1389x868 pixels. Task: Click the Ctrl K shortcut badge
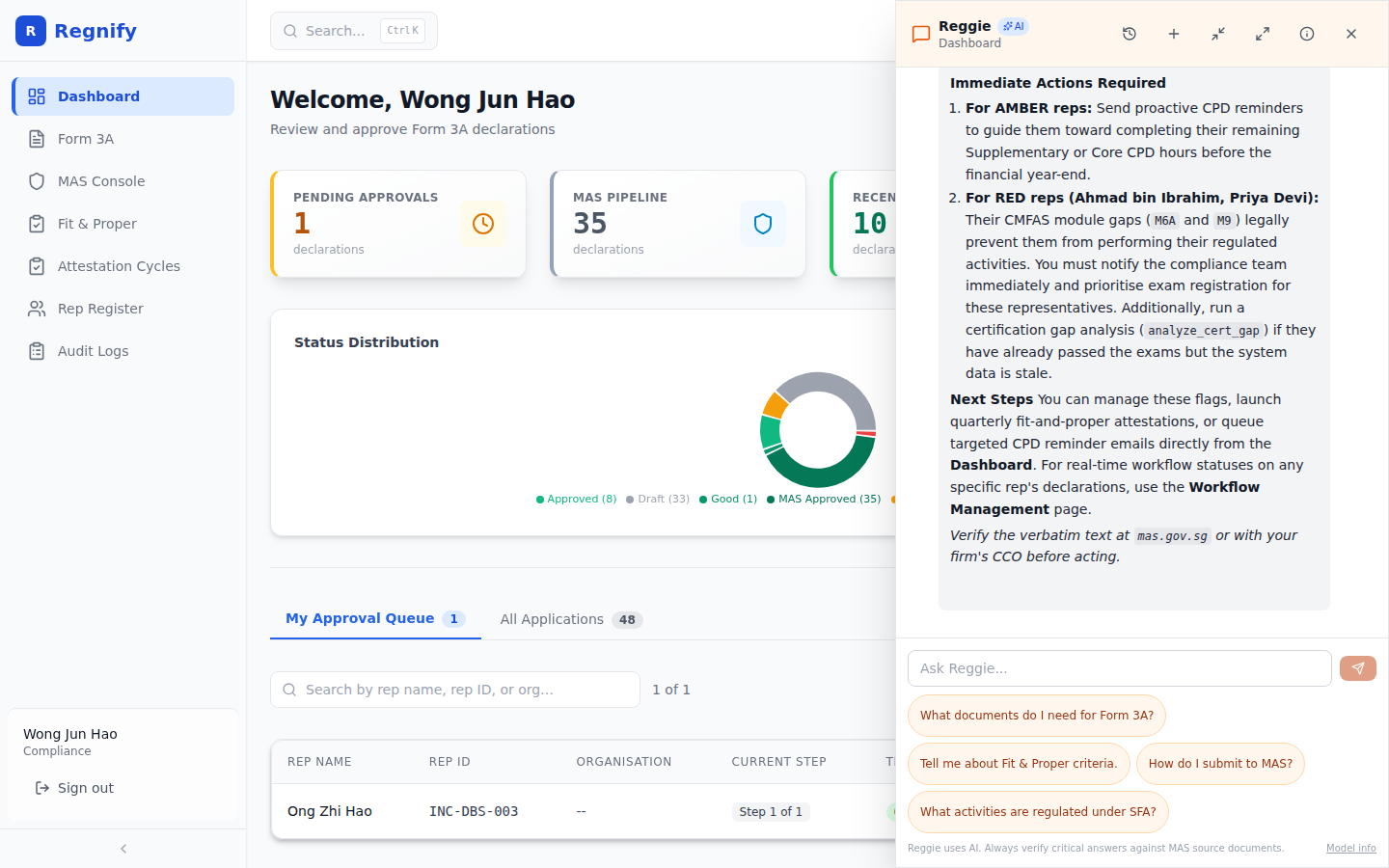(x=402, y=31)
